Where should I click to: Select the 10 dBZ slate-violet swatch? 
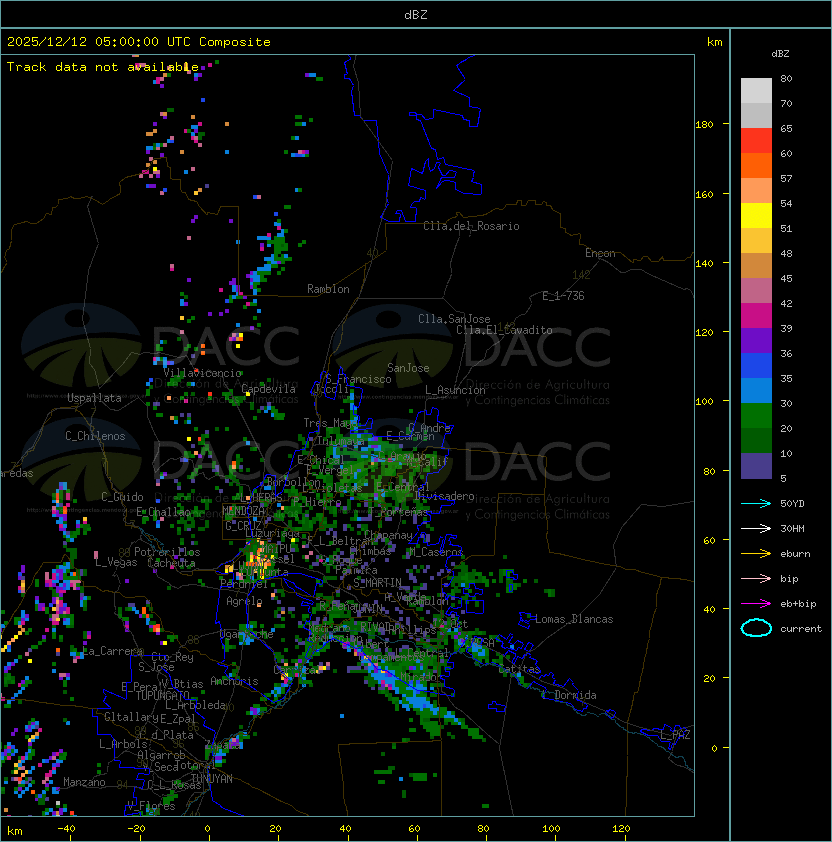pos(756,466)
